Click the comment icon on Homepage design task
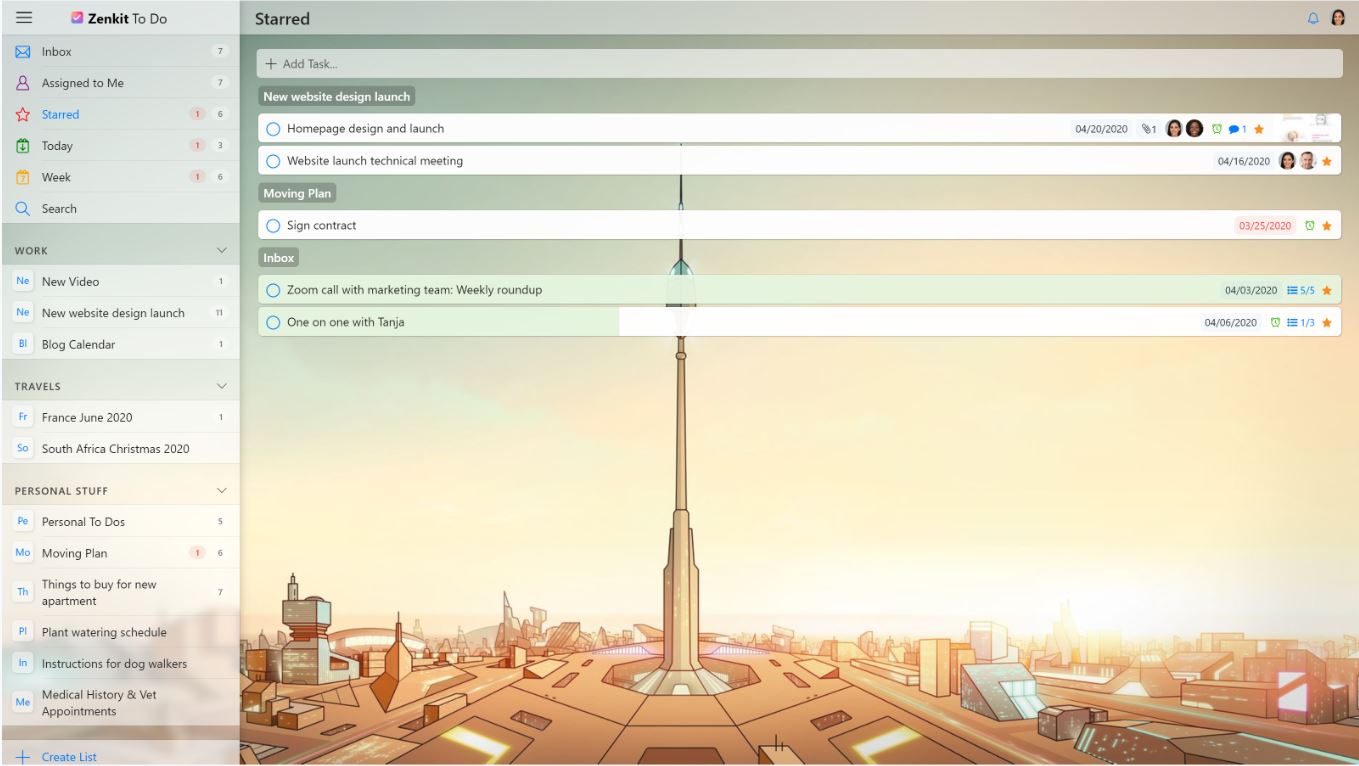 (1233, 129)
